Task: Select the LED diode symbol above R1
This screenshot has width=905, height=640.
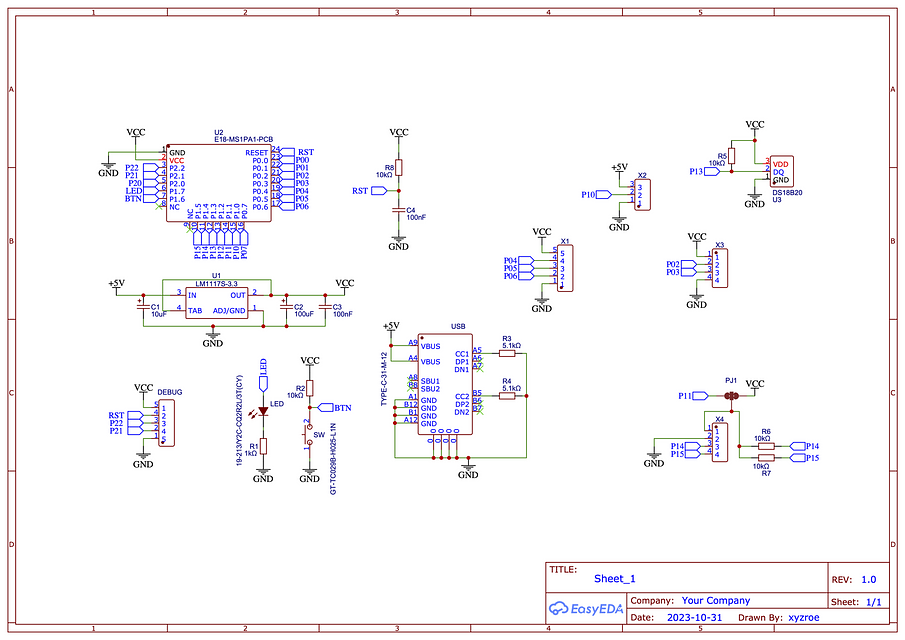Action: coord(263,411)
